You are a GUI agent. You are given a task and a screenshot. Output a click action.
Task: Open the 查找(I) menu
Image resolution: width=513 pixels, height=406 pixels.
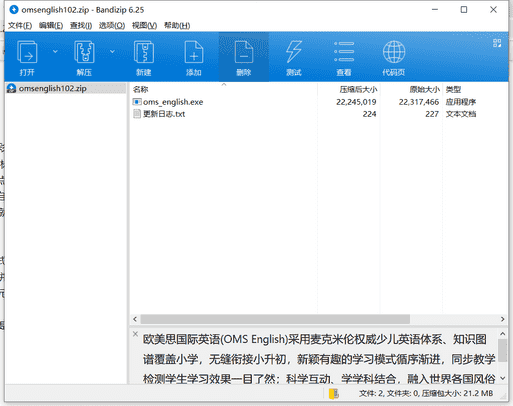[x=81, y=25]
